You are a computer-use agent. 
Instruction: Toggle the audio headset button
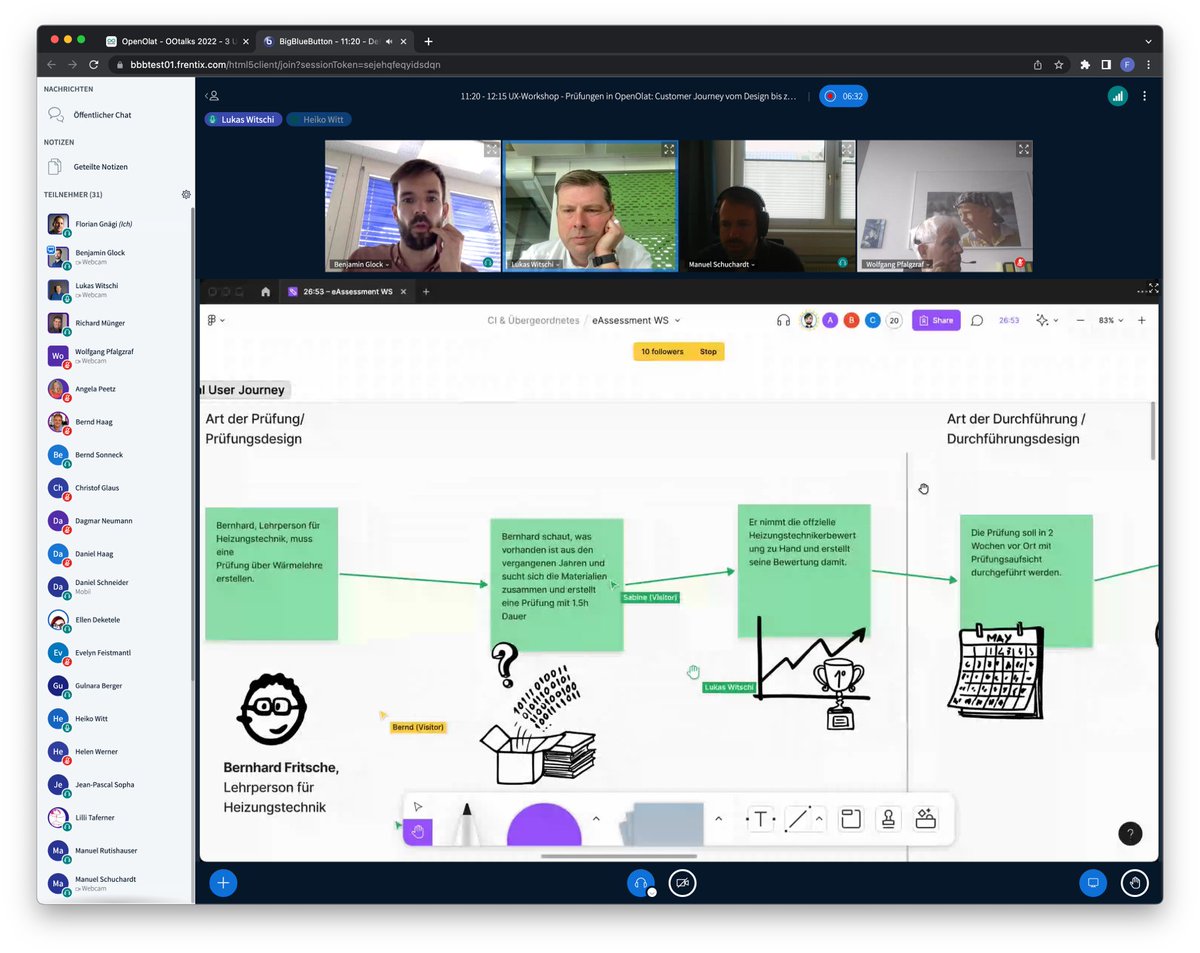(641, 883)
